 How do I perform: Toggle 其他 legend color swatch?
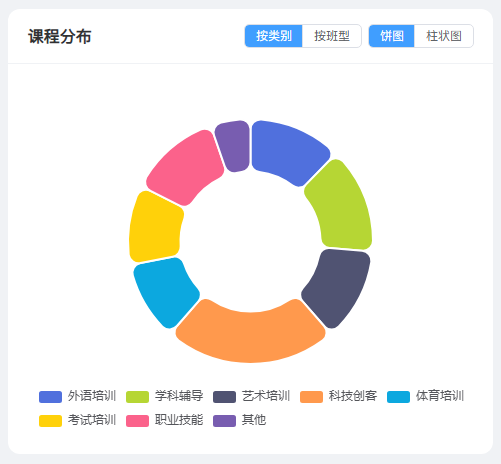224,421
